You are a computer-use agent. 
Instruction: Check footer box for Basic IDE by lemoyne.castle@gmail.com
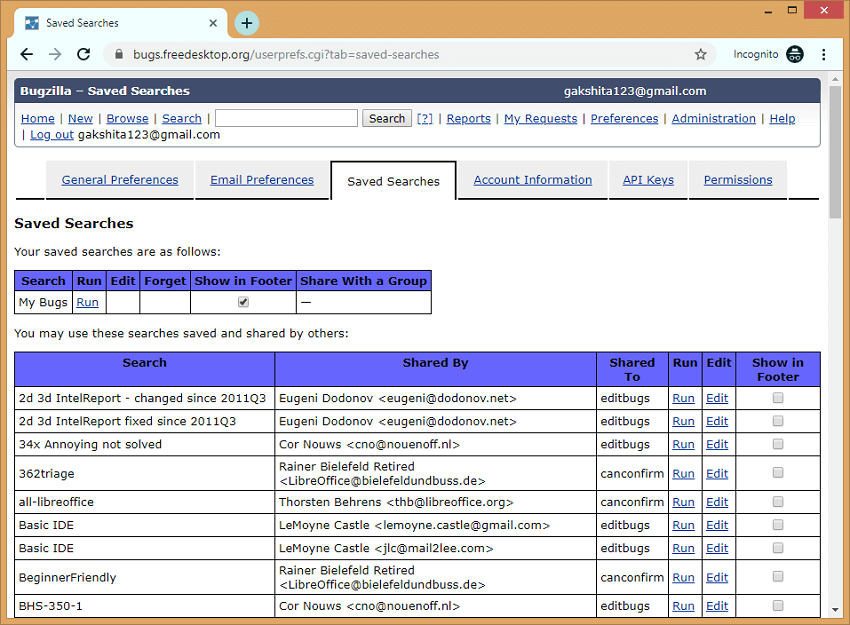pos(778,525)
